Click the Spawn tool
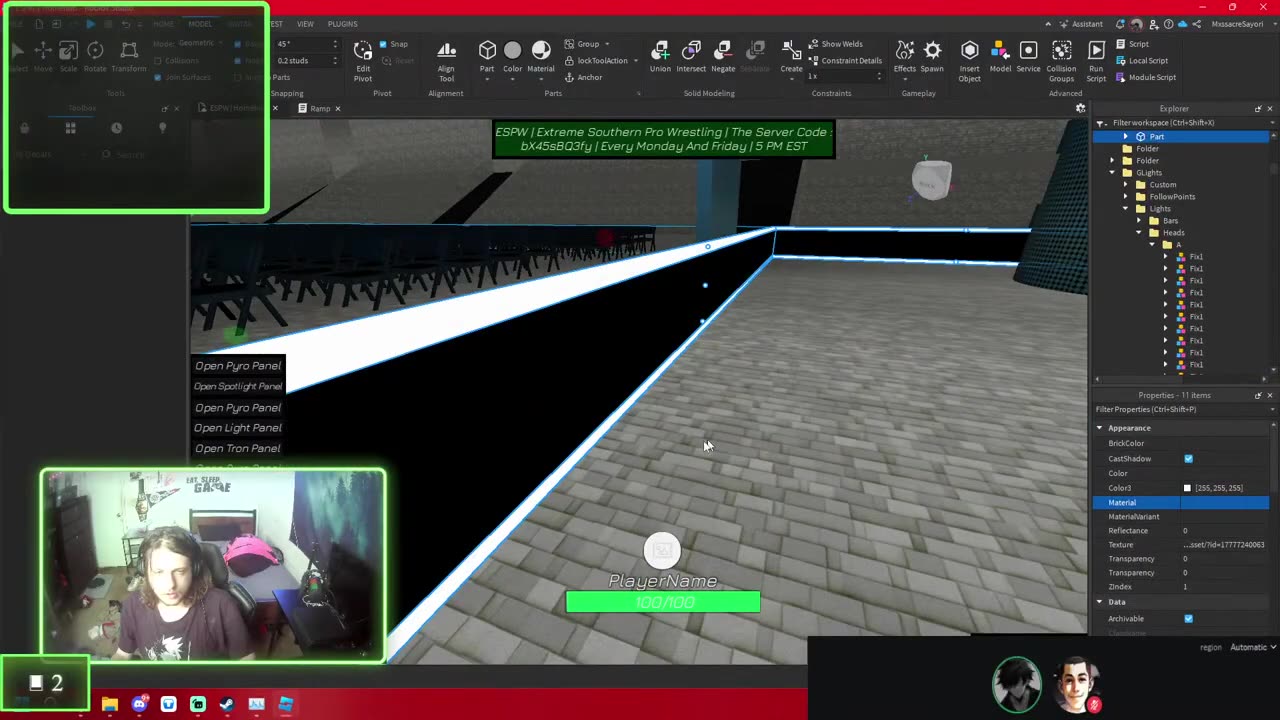Image resolution: width=1280 pixels, height=720 pixels. pos(932,56)
